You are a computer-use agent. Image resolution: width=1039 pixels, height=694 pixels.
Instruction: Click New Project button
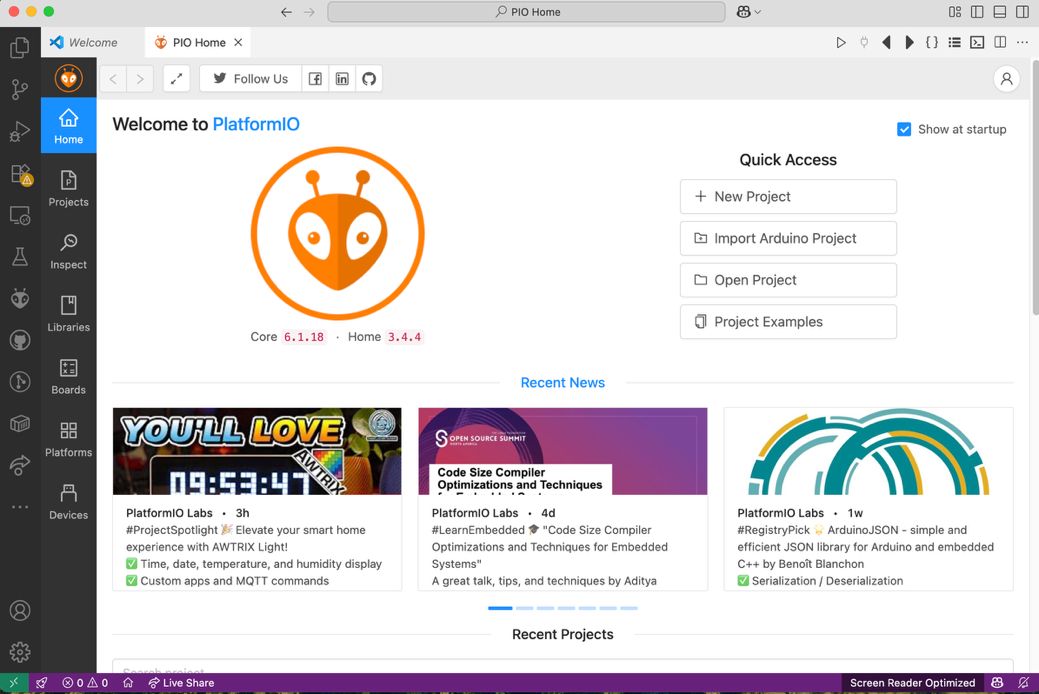788,196
